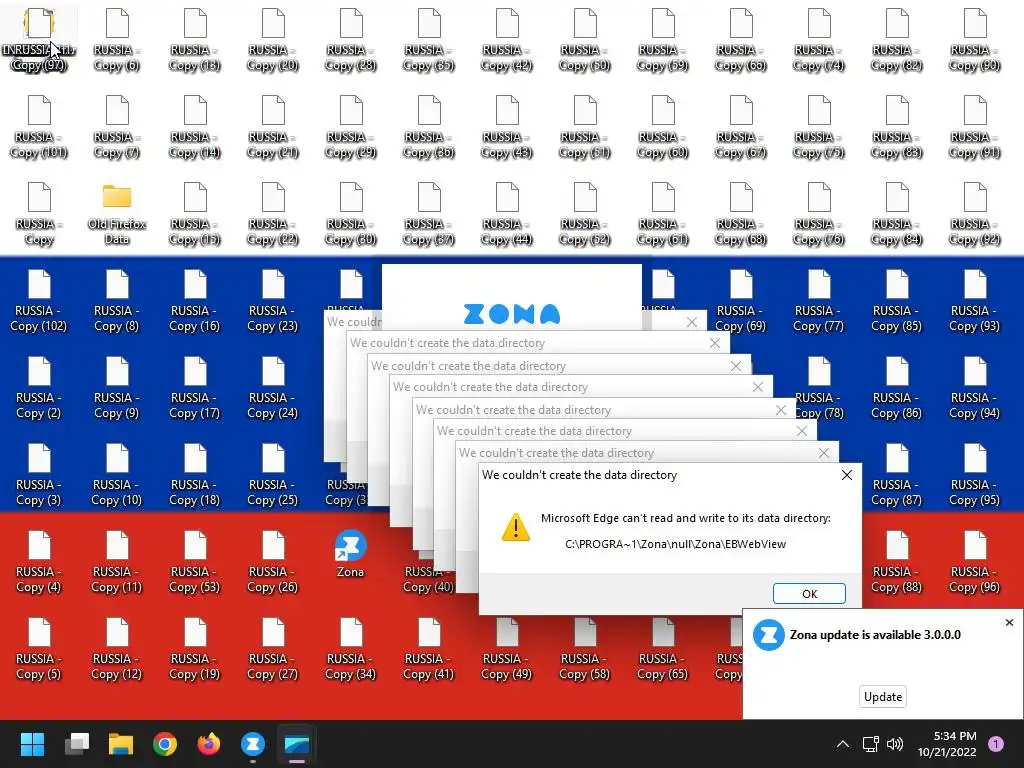Click the EBWebView directory path text
The width and height of the screenshot is (1024, 768).
pyautogui.click(x=675, y=544)
